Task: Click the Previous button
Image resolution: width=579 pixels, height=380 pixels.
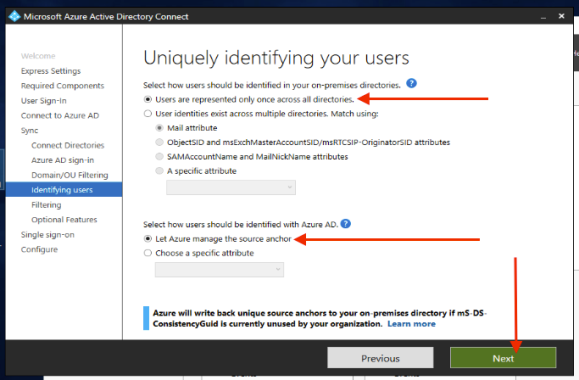Action: (x=380, y=358)
